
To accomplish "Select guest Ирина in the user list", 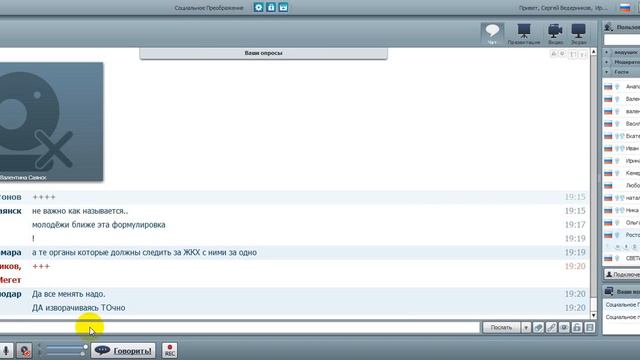I will (x=622, y=161).
